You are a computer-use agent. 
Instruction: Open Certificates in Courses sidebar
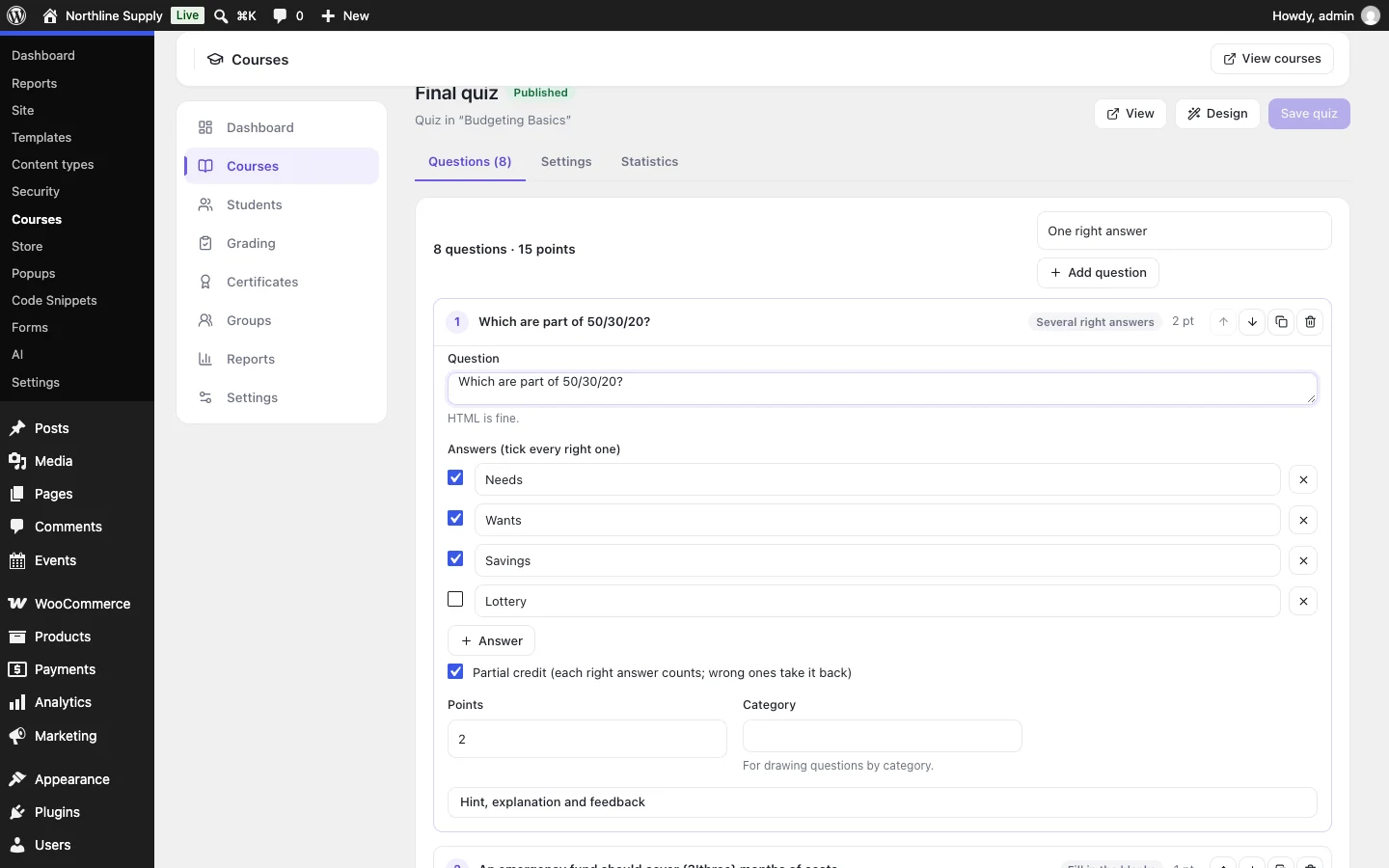282,282
